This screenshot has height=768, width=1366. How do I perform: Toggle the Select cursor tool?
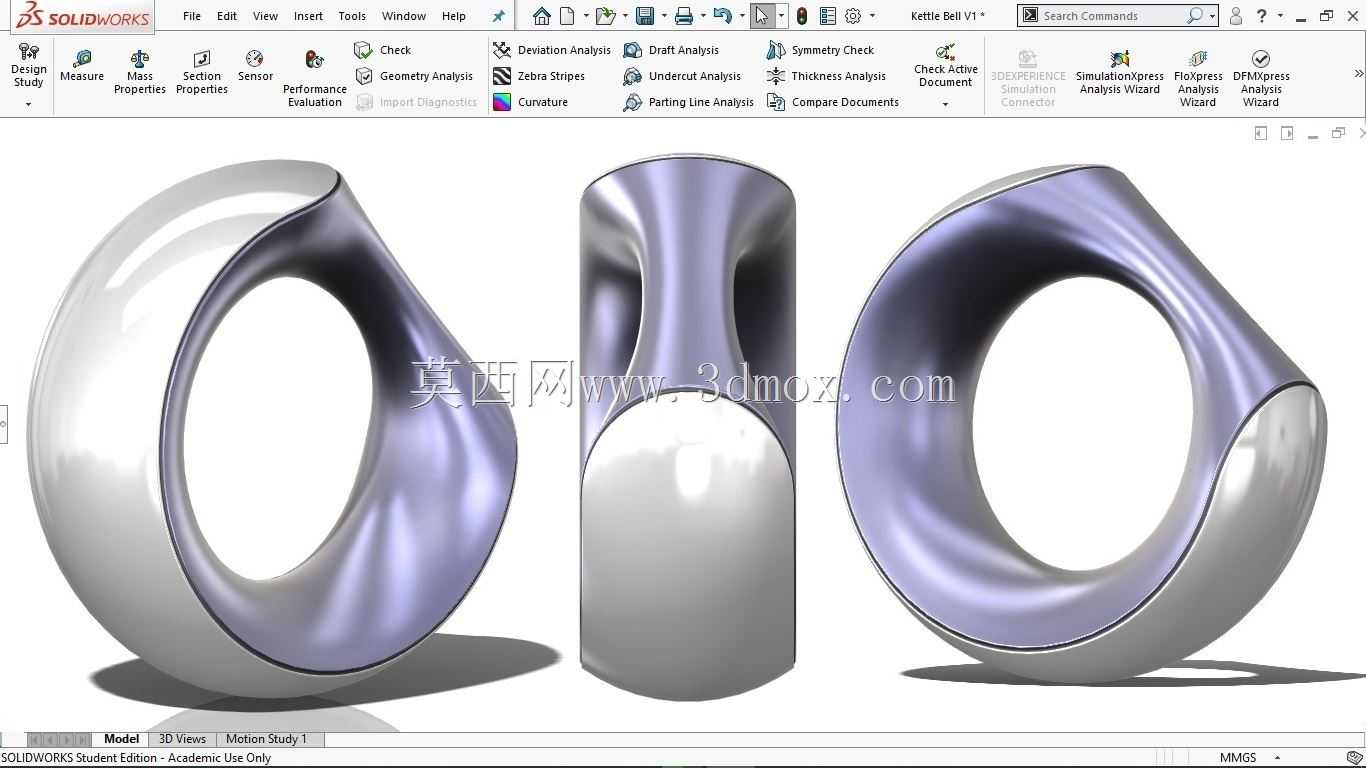[762, 16]
